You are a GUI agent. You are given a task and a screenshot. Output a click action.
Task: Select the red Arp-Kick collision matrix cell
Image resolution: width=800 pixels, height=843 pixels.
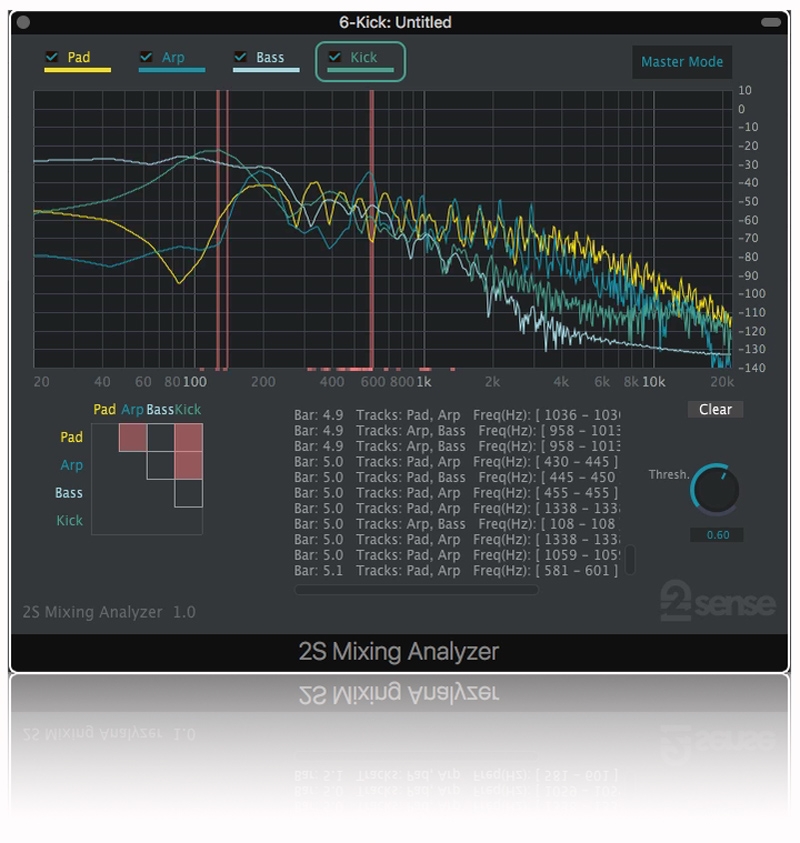189,466
